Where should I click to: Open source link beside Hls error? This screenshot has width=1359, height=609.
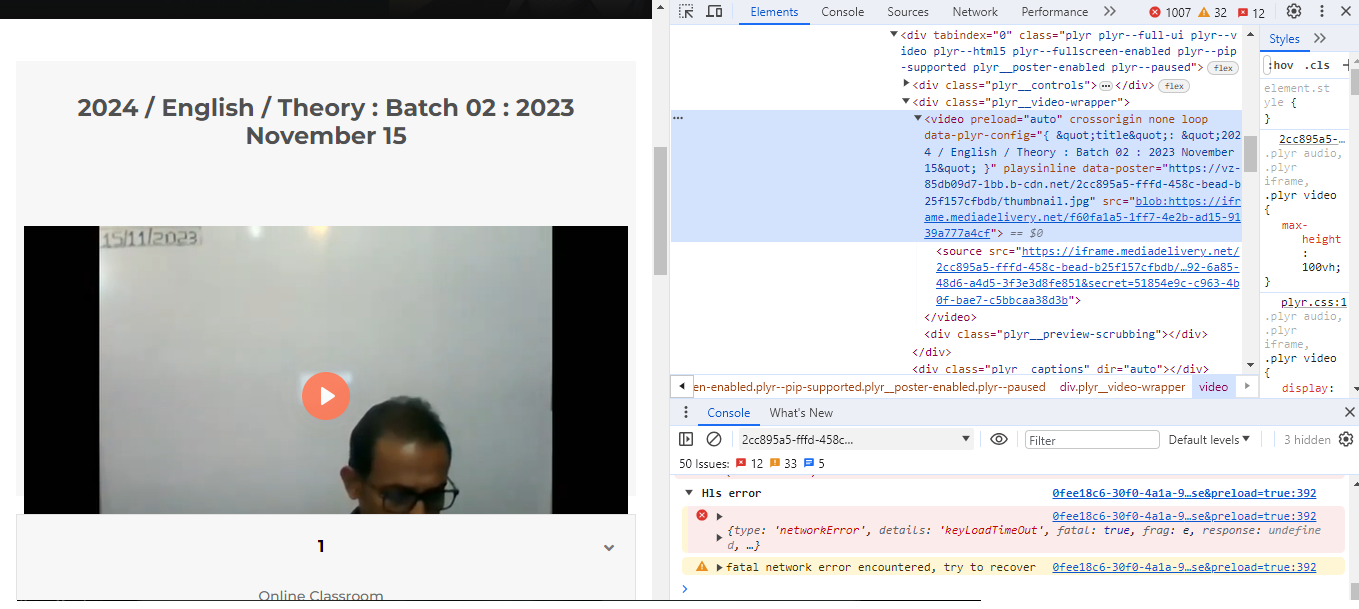pyautogui.click(x=1184, y=493)
